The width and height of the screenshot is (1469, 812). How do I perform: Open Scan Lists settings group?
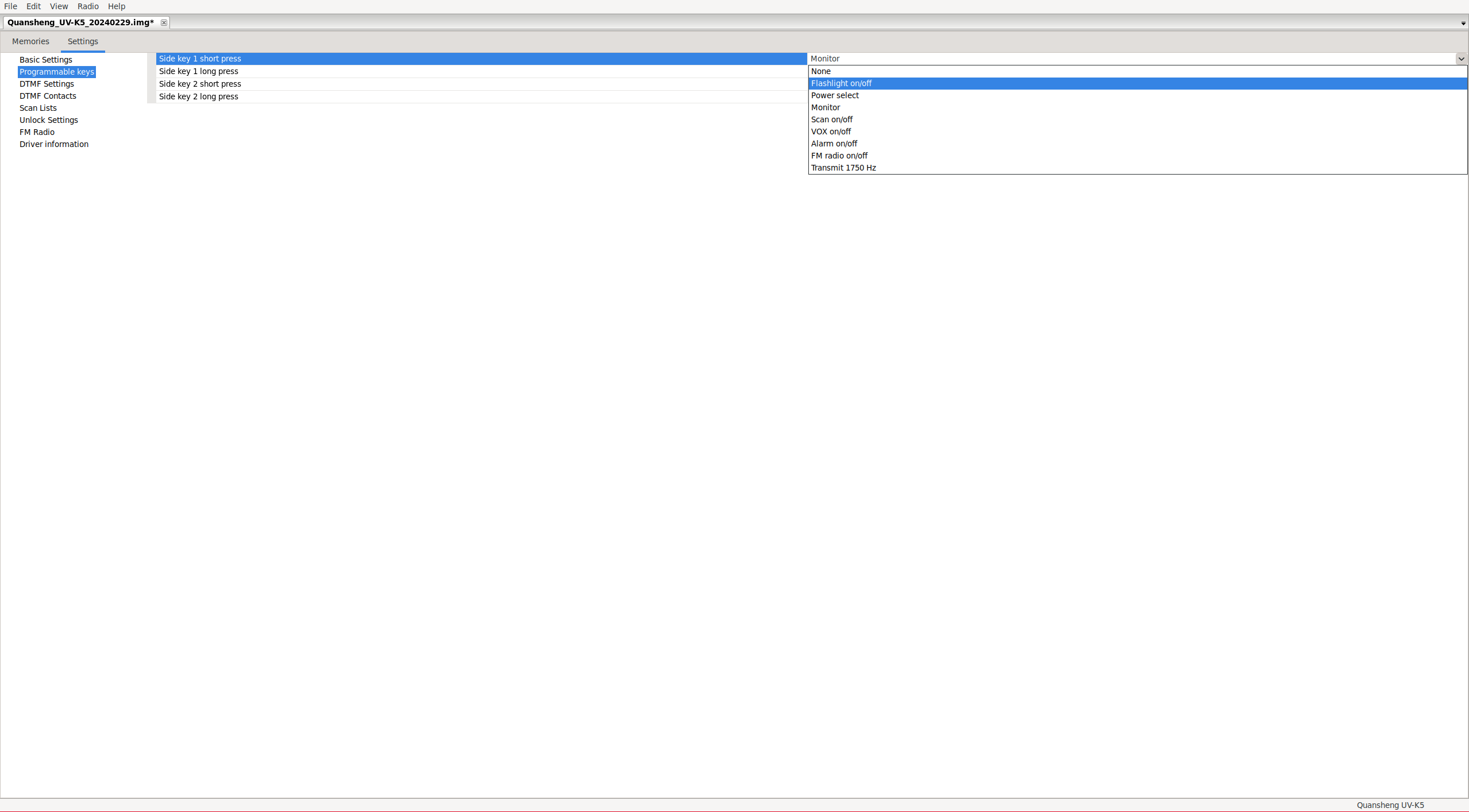[38, 108]
